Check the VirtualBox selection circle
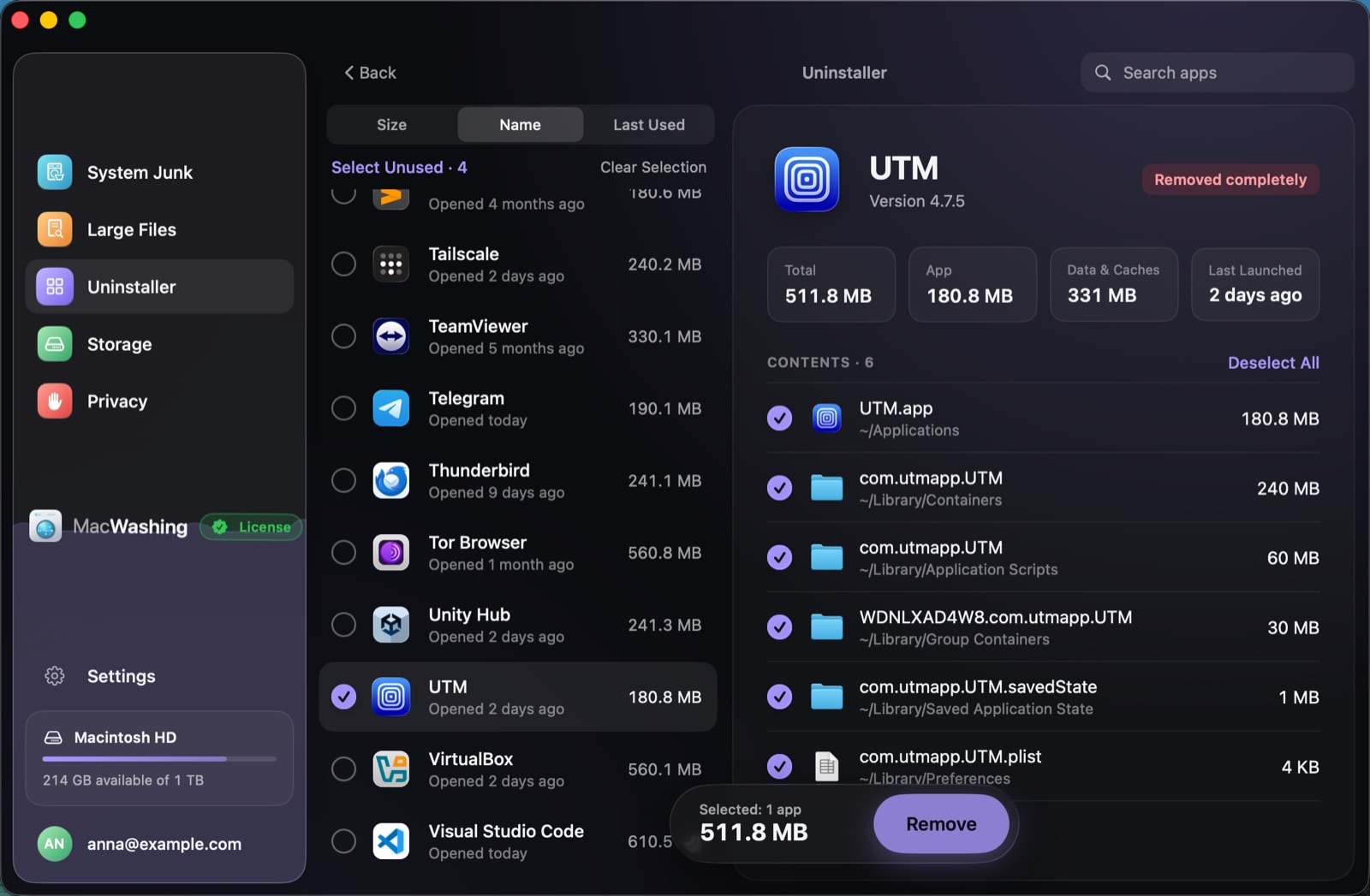Screen dimensions: 1370x896 pyautogui.click(x=343, y=769)
